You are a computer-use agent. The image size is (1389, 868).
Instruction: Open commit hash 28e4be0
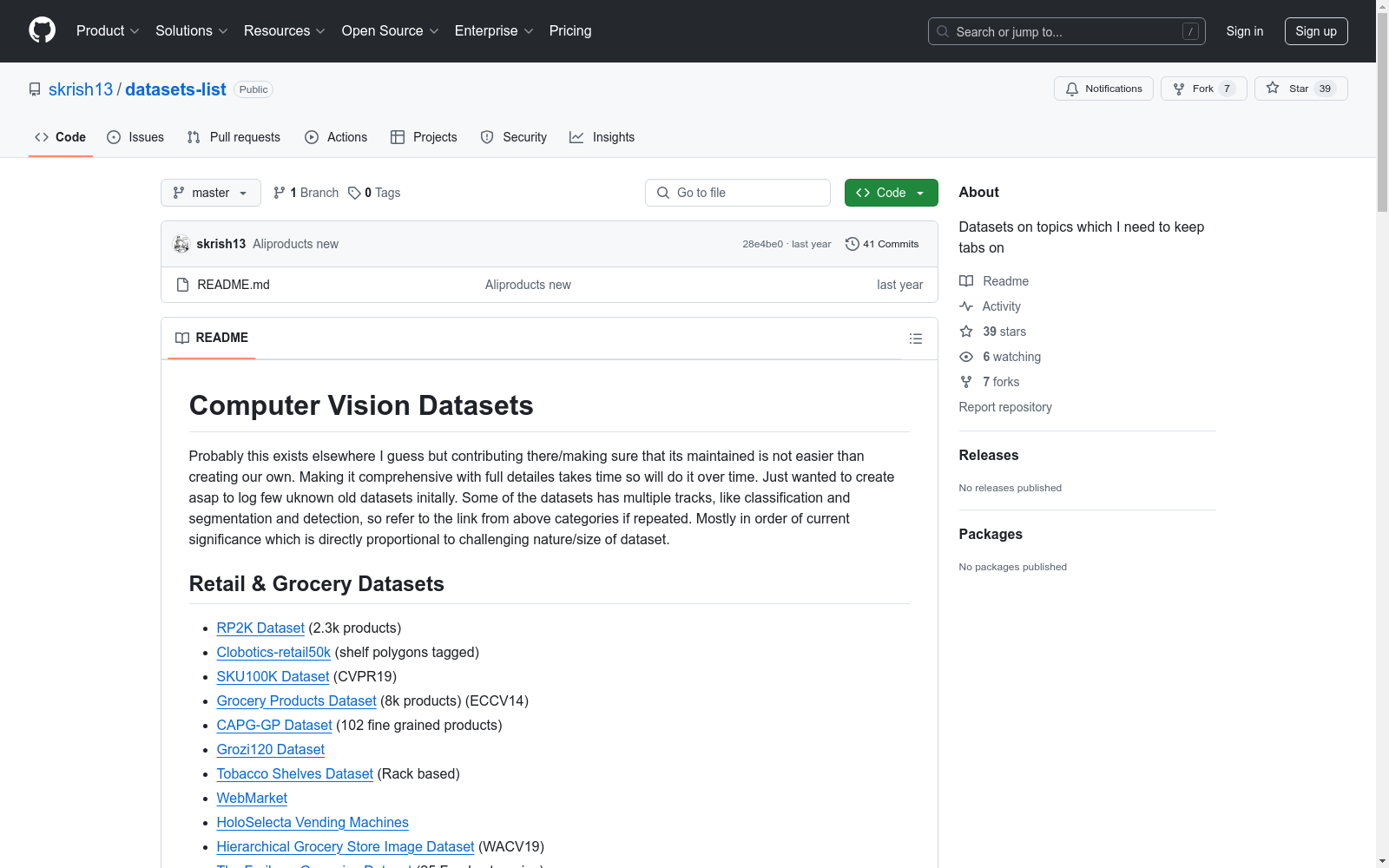762,244
